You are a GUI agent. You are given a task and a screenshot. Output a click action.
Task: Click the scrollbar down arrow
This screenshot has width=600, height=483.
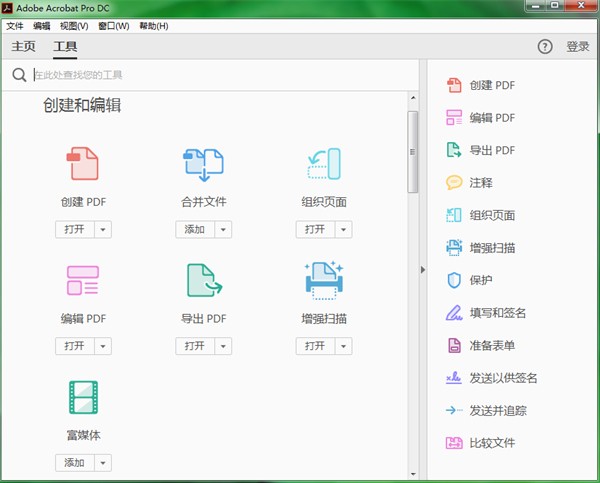[413, 474]
